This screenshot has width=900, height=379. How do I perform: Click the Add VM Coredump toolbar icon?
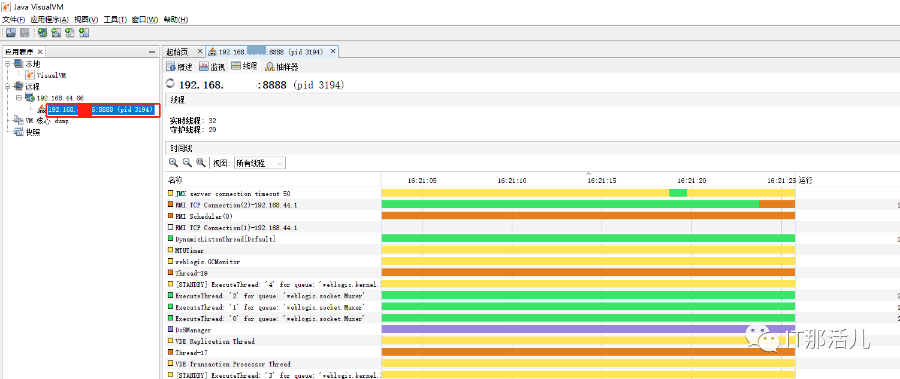[x=70, y=33]
